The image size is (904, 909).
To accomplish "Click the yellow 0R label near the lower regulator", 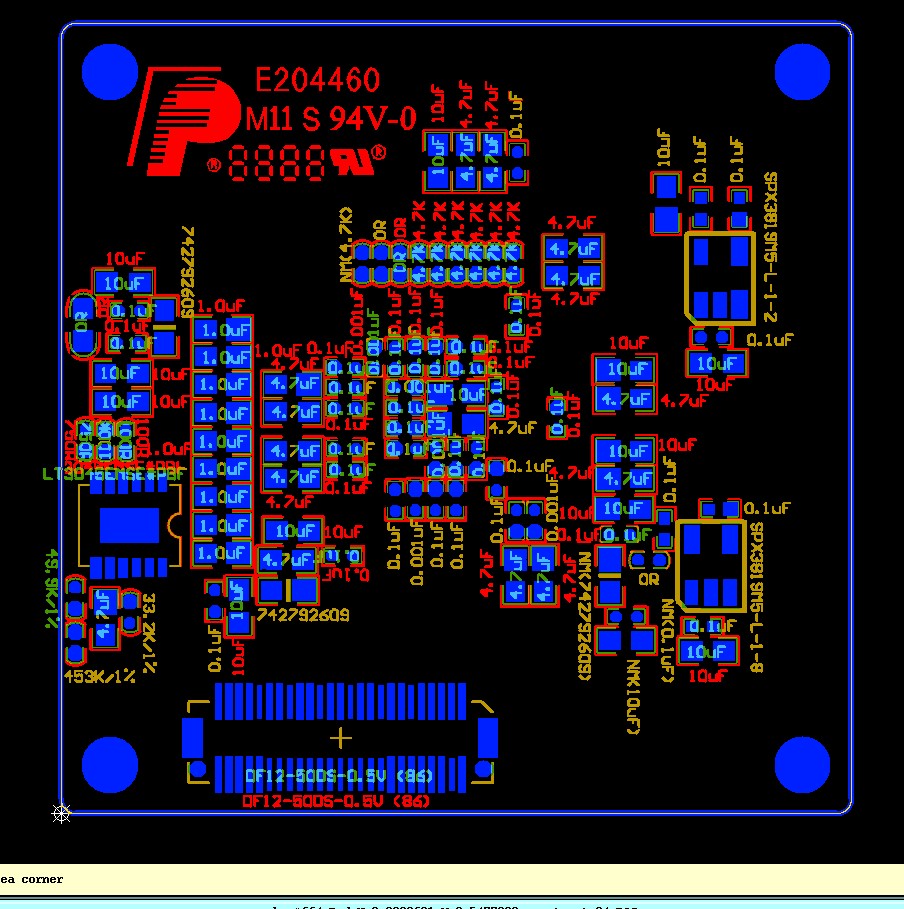I will pos(648,579).
